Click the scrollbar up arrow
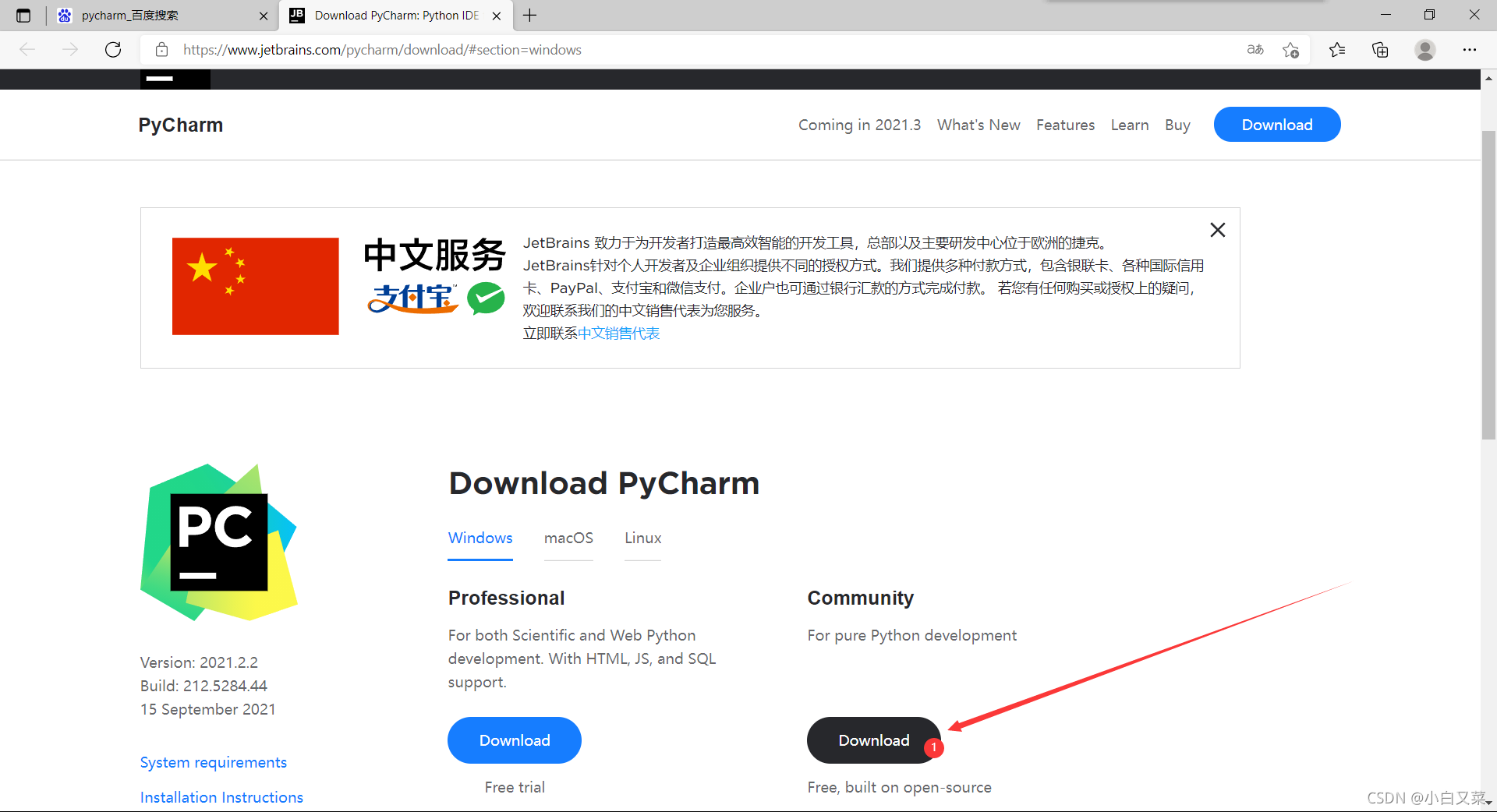The width and height of the screenshot is (1497, 812). pyautogui.click(x=1488, y=78)
